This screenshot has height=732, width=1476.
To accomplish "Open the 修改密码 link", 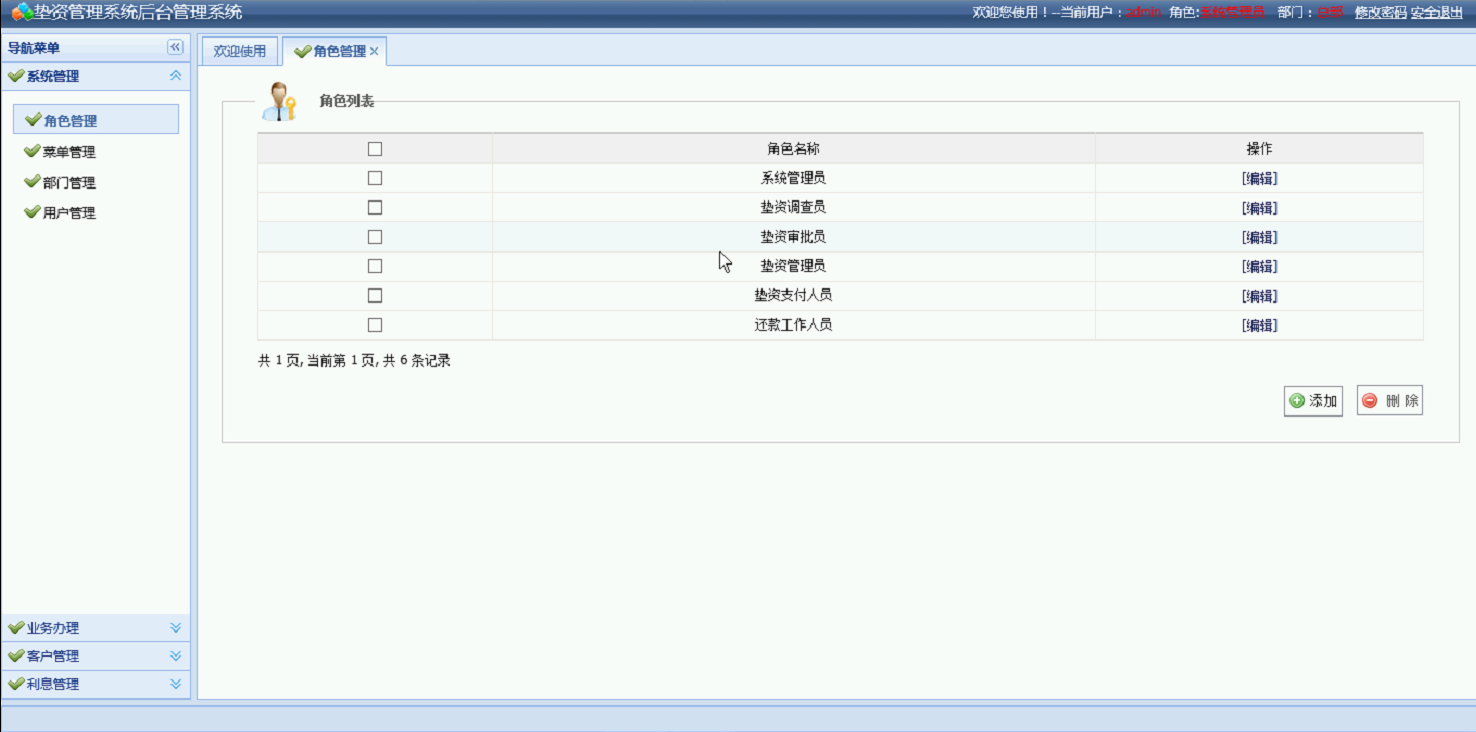I will coord(1381,13).
